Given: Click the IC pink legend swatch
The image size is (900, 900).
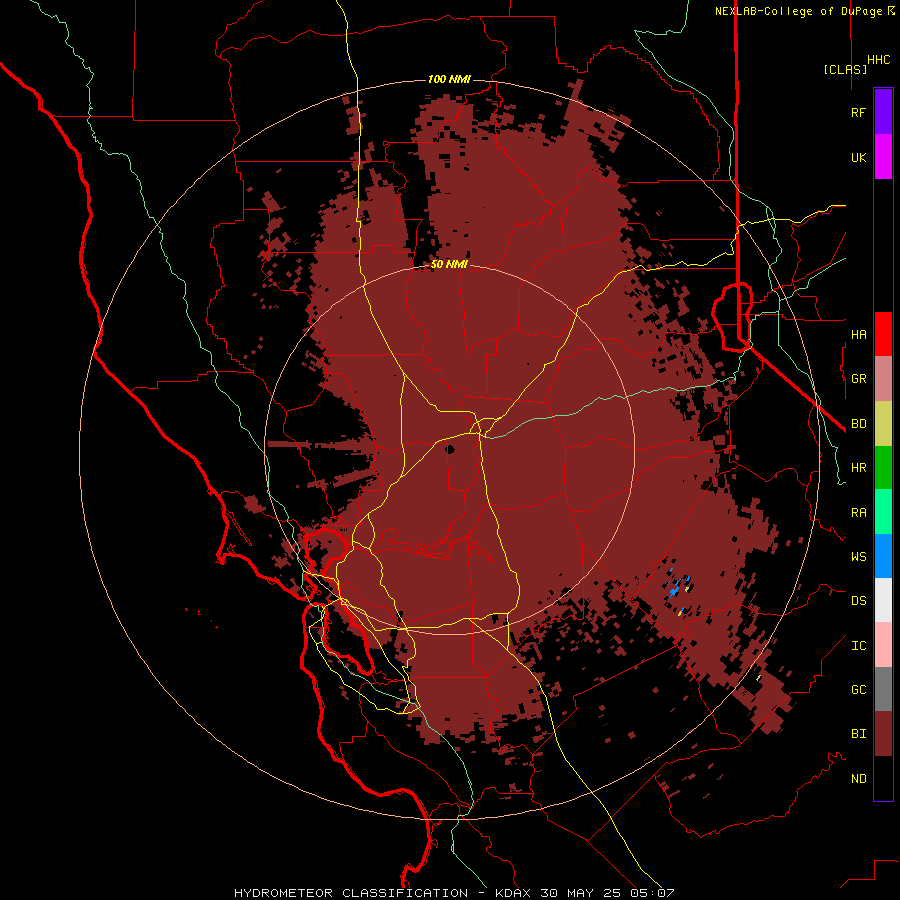Looking at the screenshot, I should coord(883,645).
